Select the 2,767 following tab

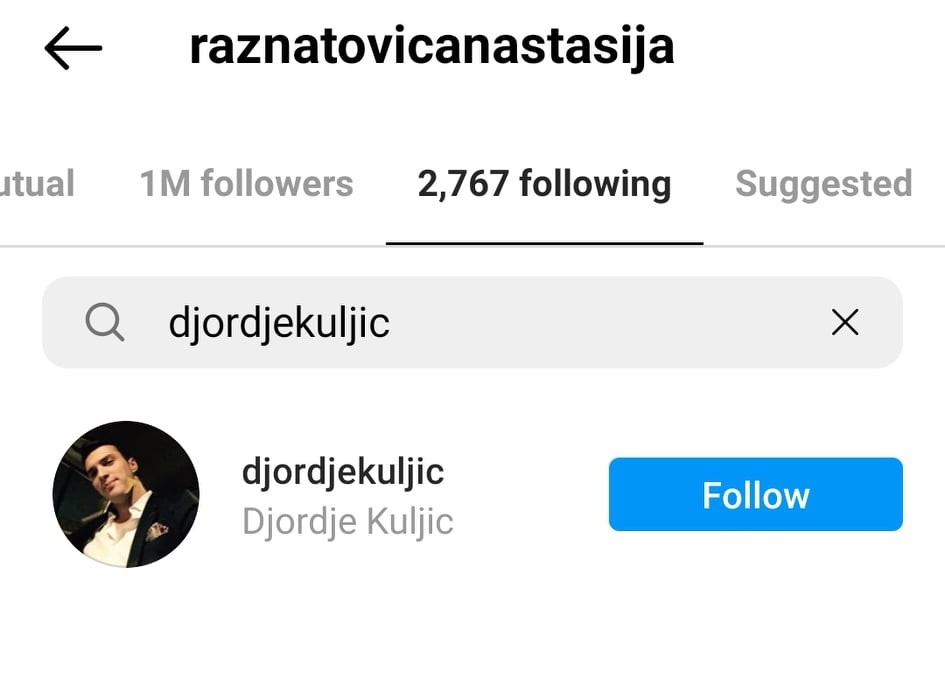tap(544, 184)
